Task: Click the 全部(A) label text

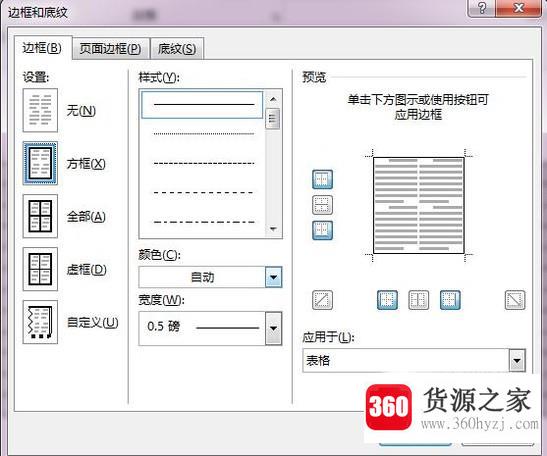Action: pyautogui.click(x=86, y=217)
